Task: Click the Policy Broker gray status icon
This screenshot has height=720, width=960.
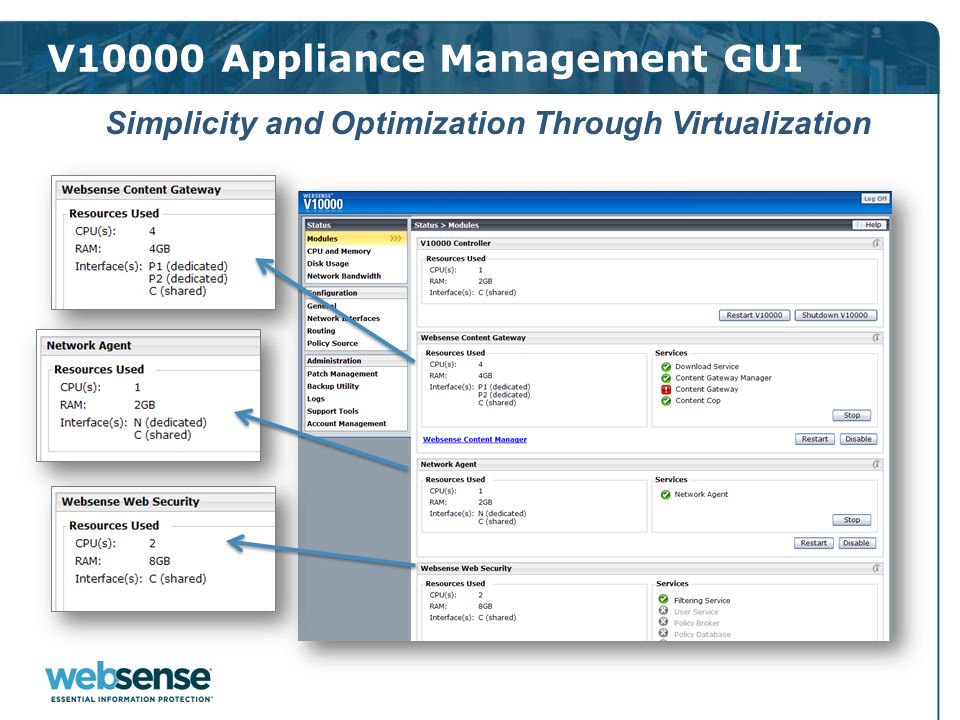Action: [663, 621]
